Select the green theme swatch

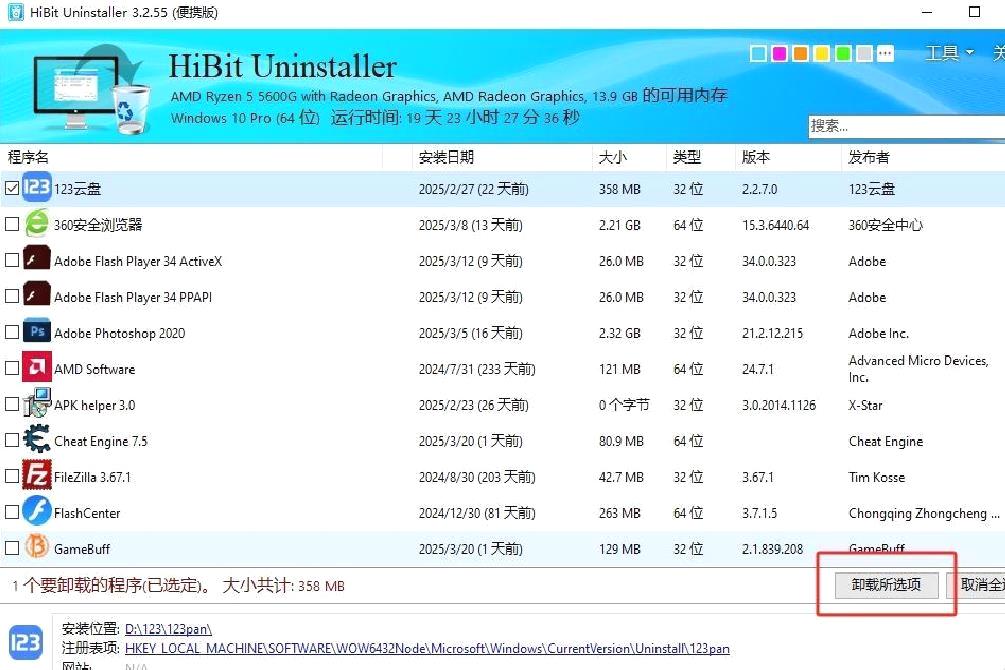(843, 54)
